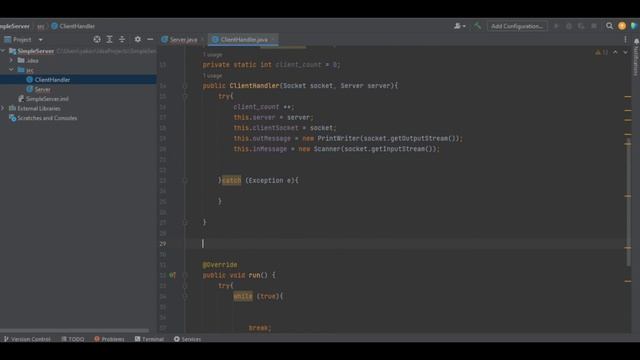The width and height of the screenshot is (640, 360).
Task: Click Scanner in inMessage line
Action: click(x=327, y=149)
